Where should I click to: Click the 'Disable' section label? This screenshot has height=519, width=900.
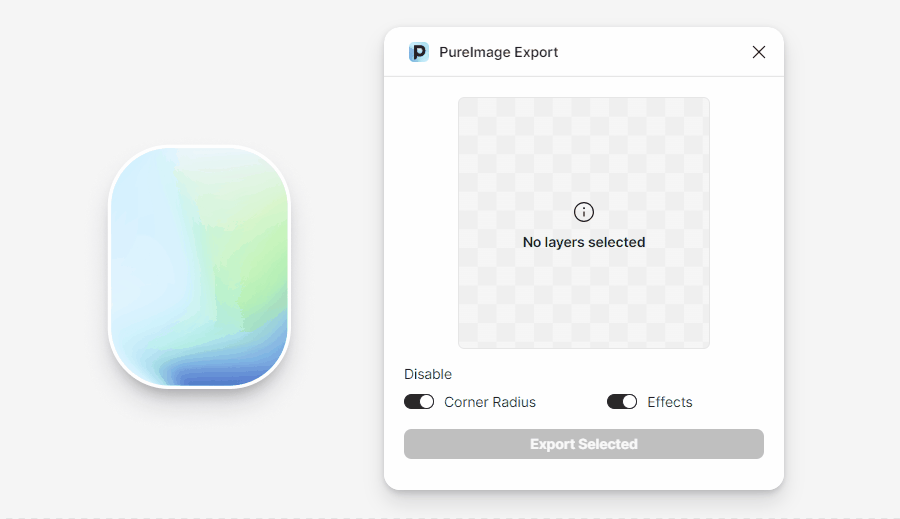pos(428,374)
